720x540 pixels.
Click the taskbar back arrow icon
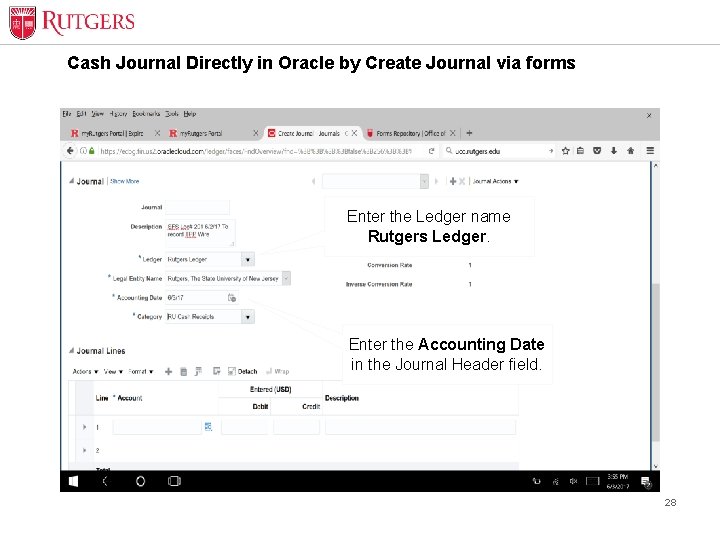click(105, 481)
